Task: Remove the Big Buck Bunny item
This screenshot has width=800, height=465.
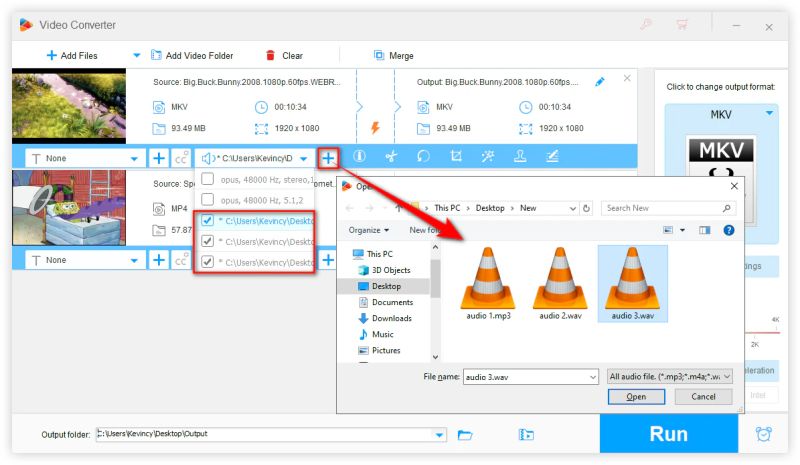Action: point(627,78)
